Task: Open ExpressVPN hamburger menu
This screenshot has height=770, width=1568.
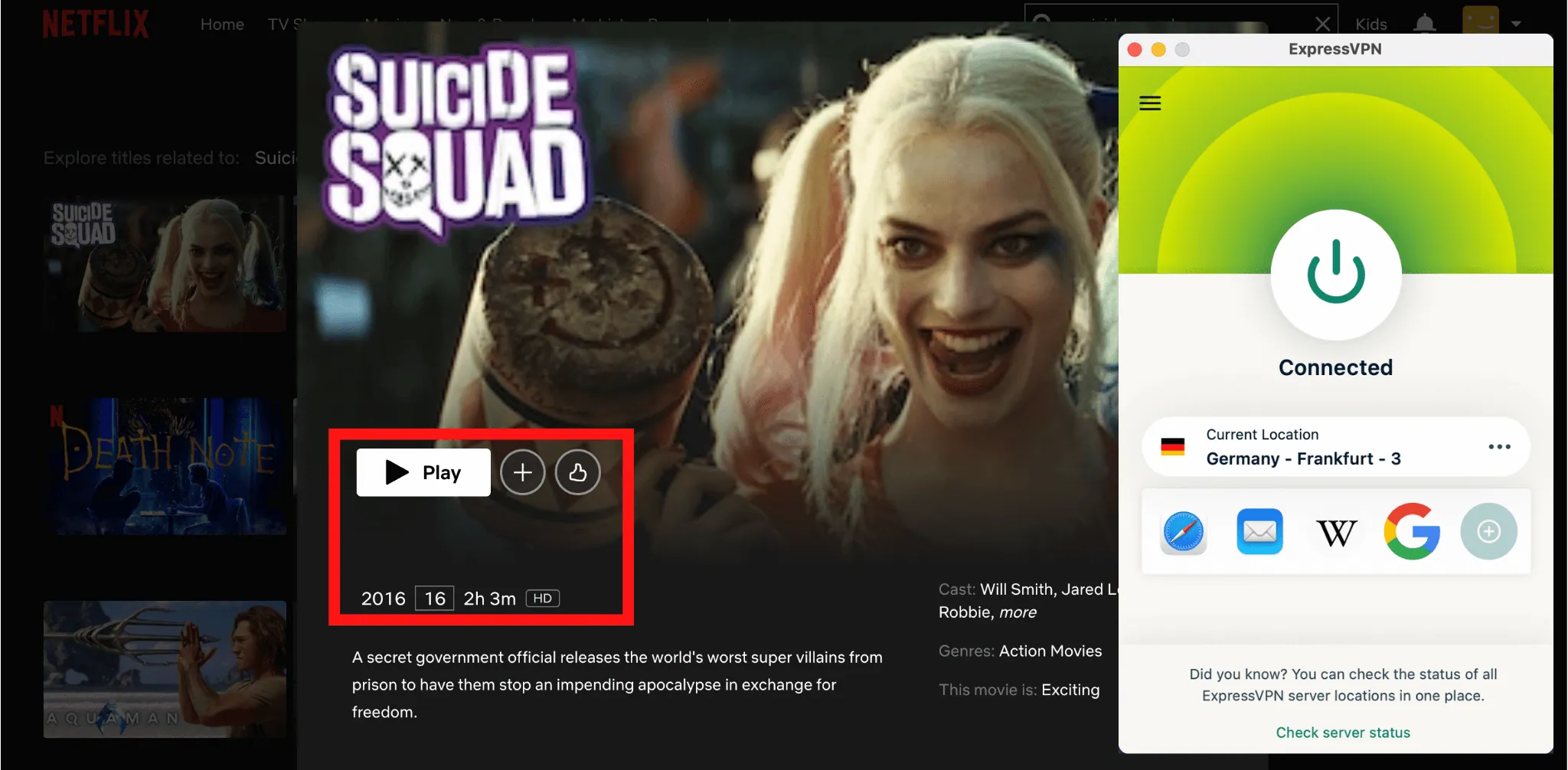Action: pos(1150,103)
